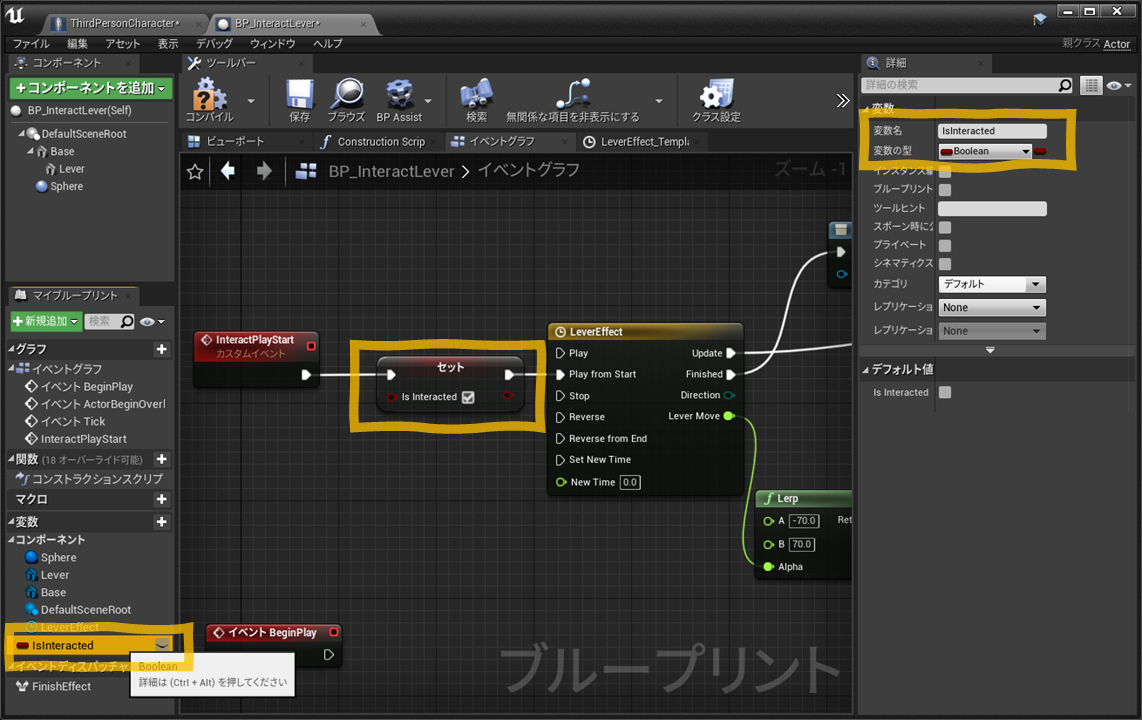
Task: Click variable name IsInteracted field
Action: (x=992, y=131)
